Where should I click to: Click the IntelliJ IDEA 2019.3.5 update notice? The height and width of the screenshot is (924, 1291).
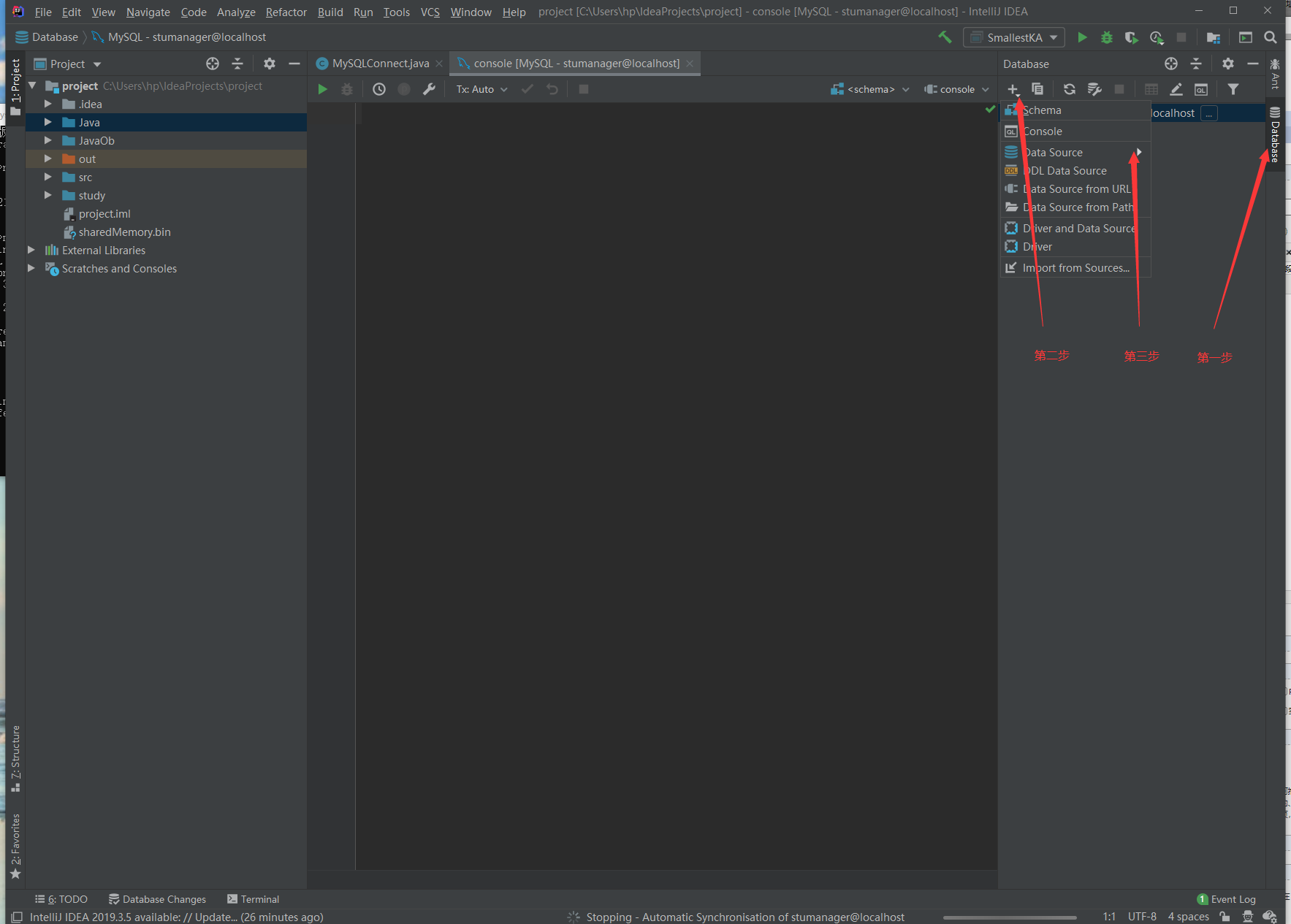(176, 917)
